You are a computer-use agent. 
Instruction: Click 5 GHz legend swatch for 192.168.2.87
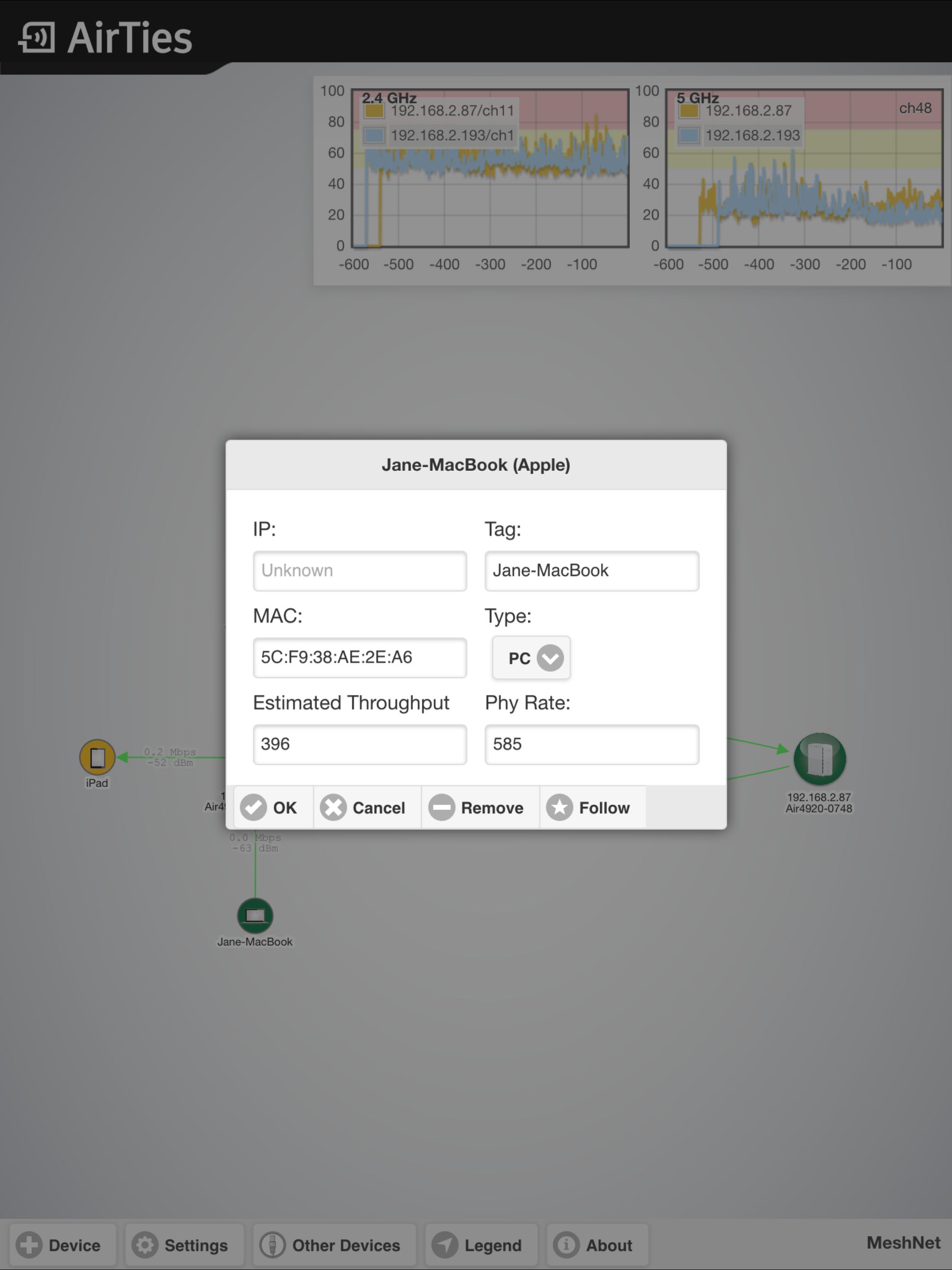[x=689, y=110]
